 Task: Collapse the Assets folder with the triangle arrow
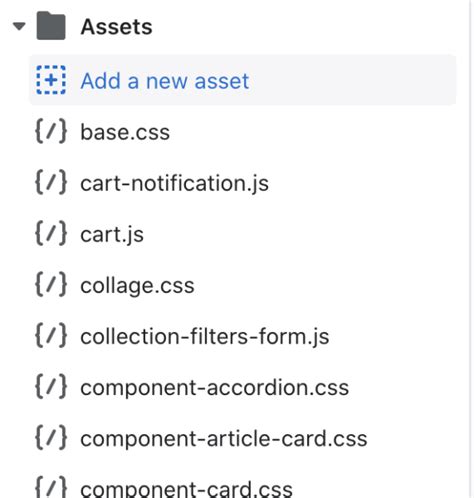(x=19, y=26)
